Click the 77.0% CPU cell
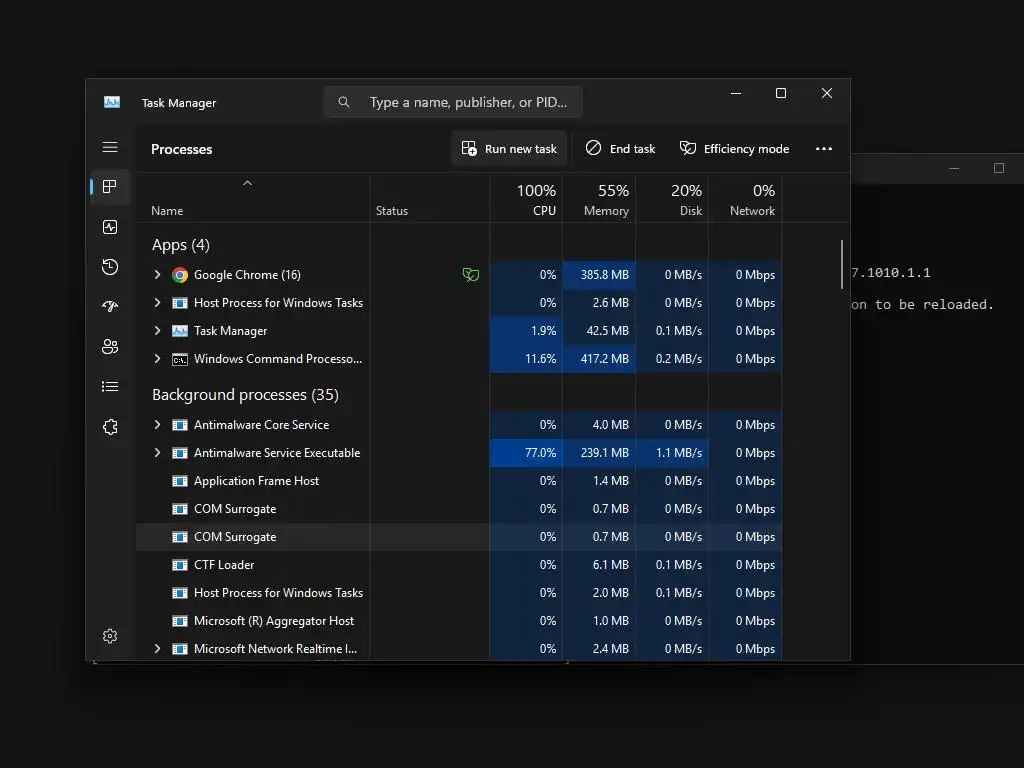 click(x=526, y=453)
